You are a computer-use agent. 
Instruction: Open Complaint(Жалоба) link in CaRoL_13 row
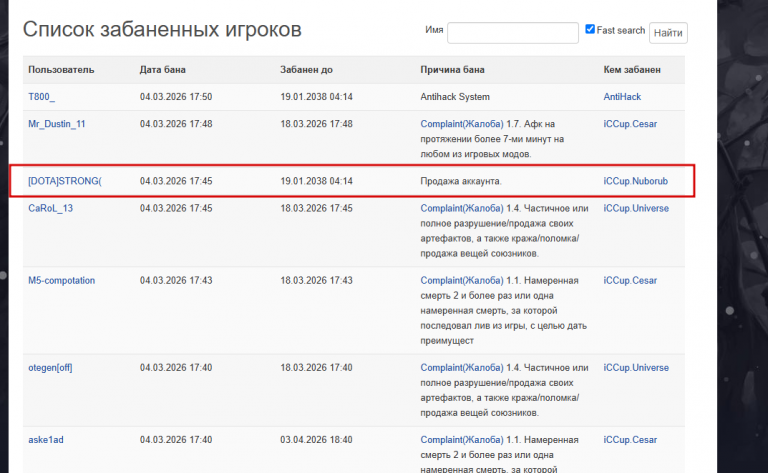pos(462,208)
